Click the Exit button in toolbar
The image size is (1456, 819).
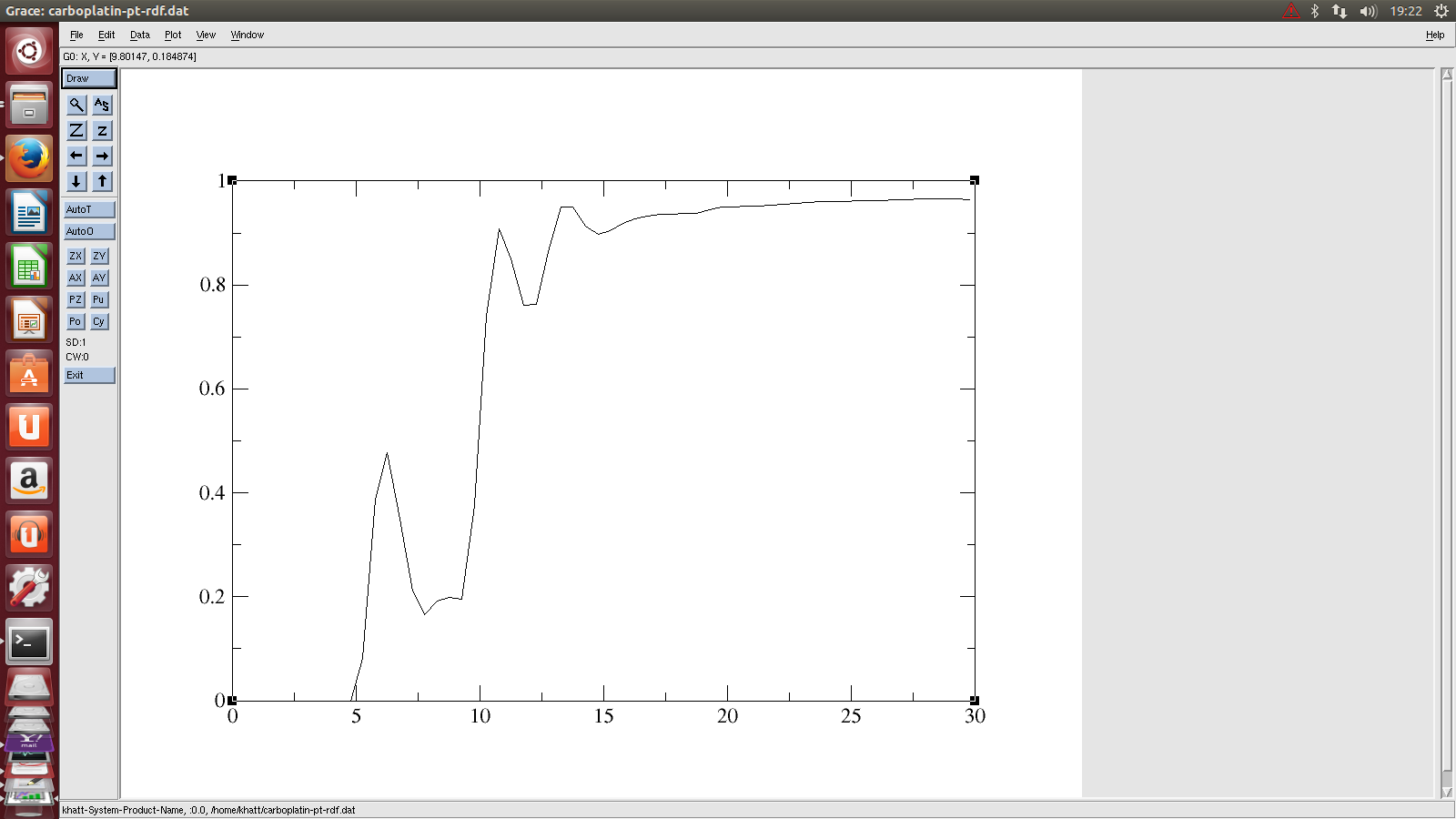point(89,375)
